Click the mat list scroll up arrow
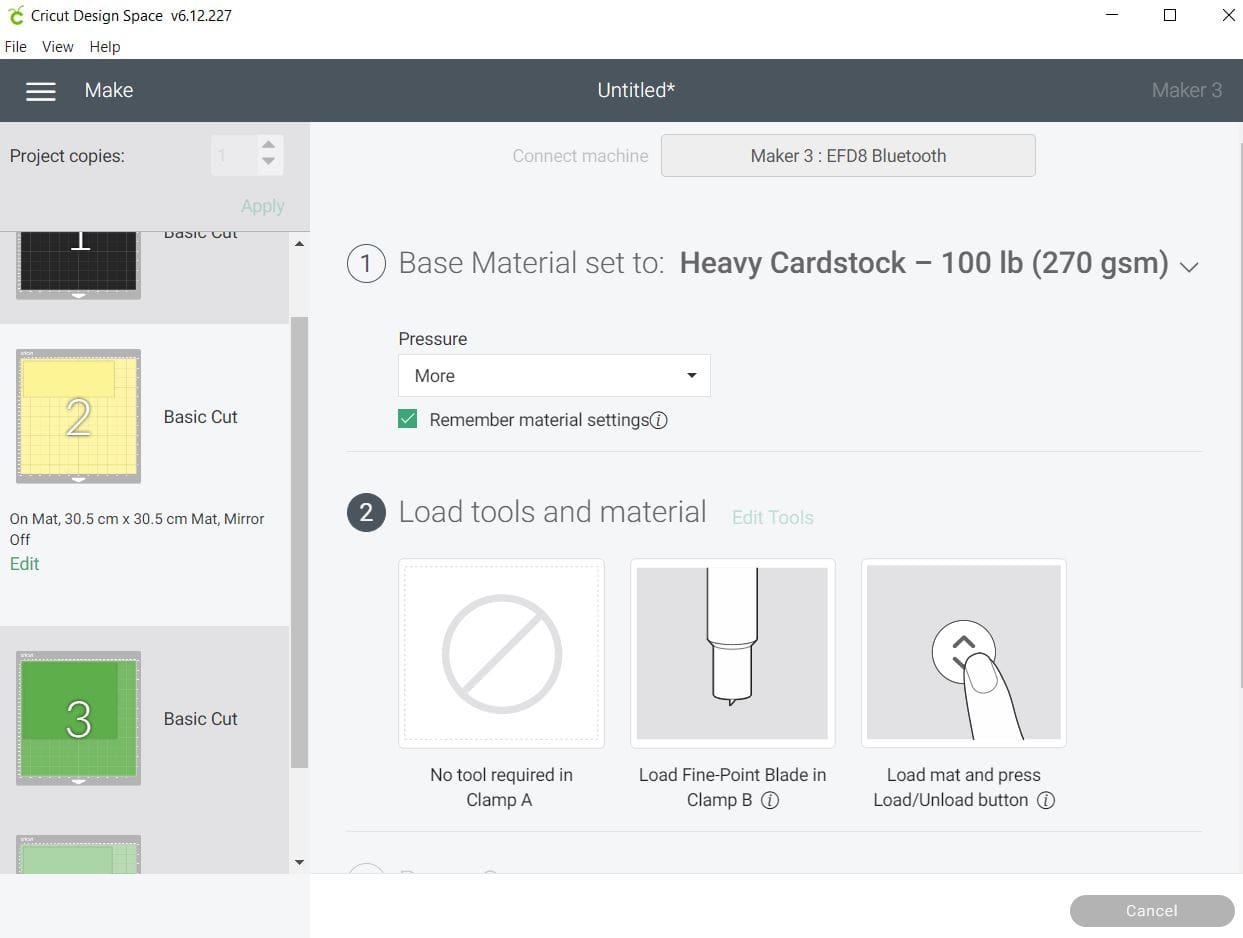The width and height of the screenshot is (1243, 938). (x=299, y=244)
